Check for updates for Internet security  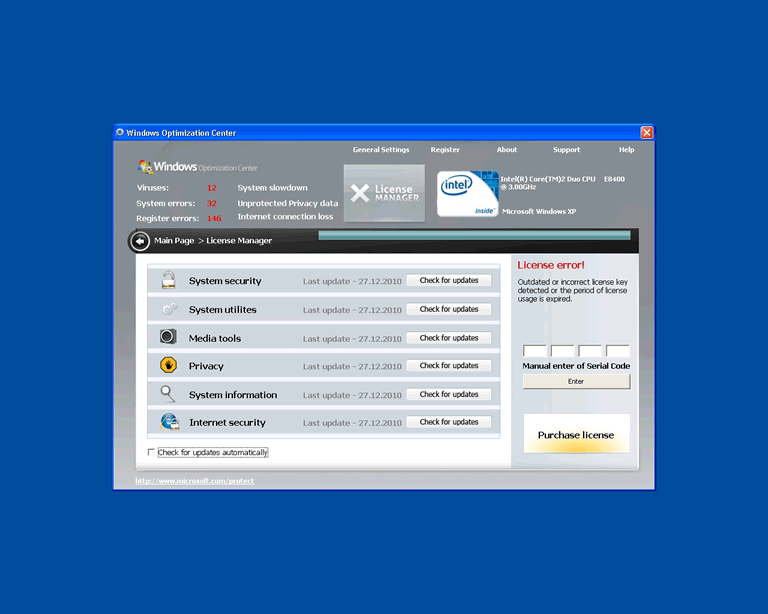449,422
